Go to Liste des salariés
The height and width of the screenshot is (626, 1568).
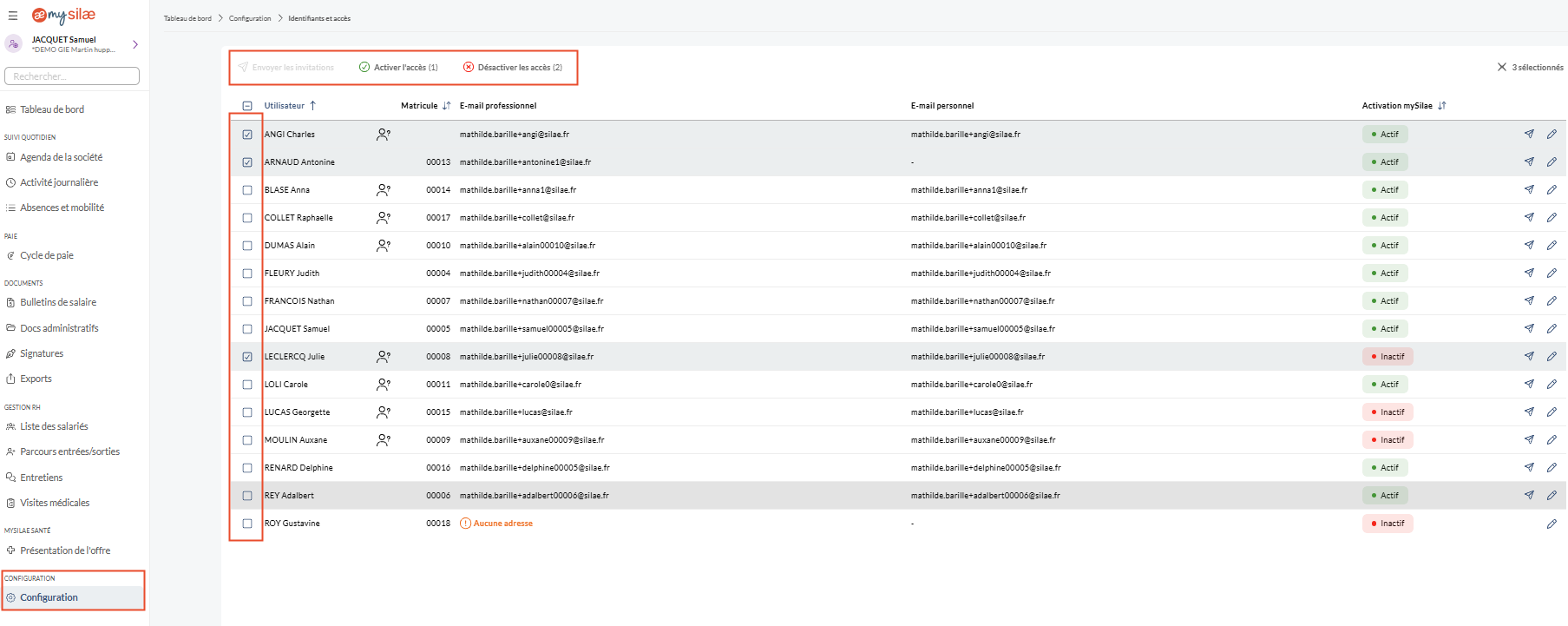[x=54, y=426]
